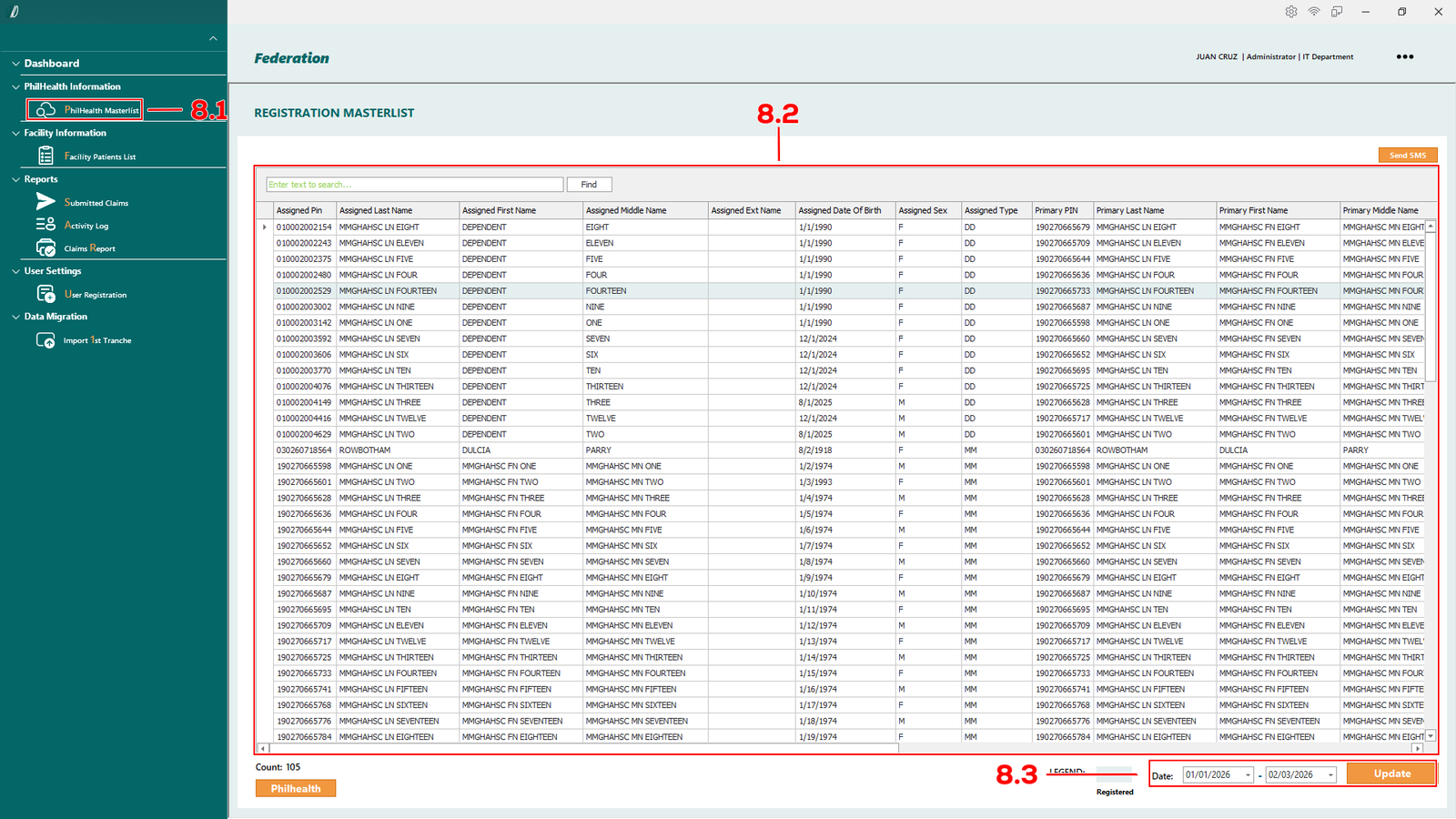
Task: Open the end date dropdown 02/03/2026
Action: click(x=1330, y=775)
